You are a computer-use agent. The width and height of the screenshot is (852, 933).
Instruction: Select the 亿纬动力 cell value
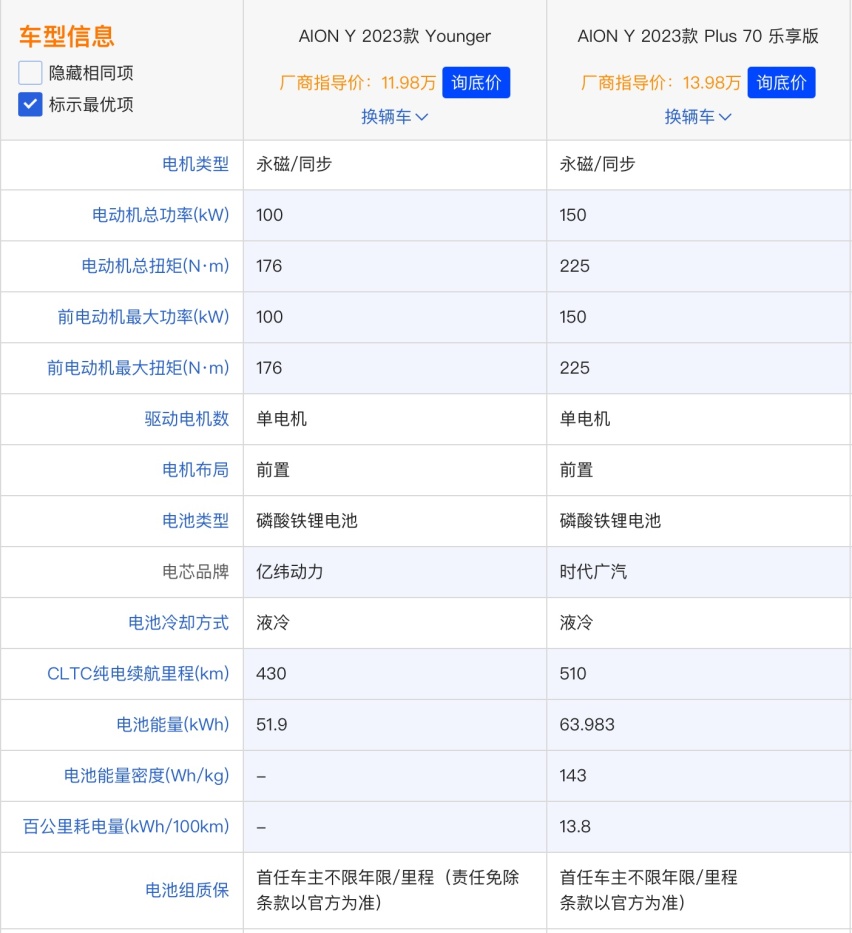290,572
